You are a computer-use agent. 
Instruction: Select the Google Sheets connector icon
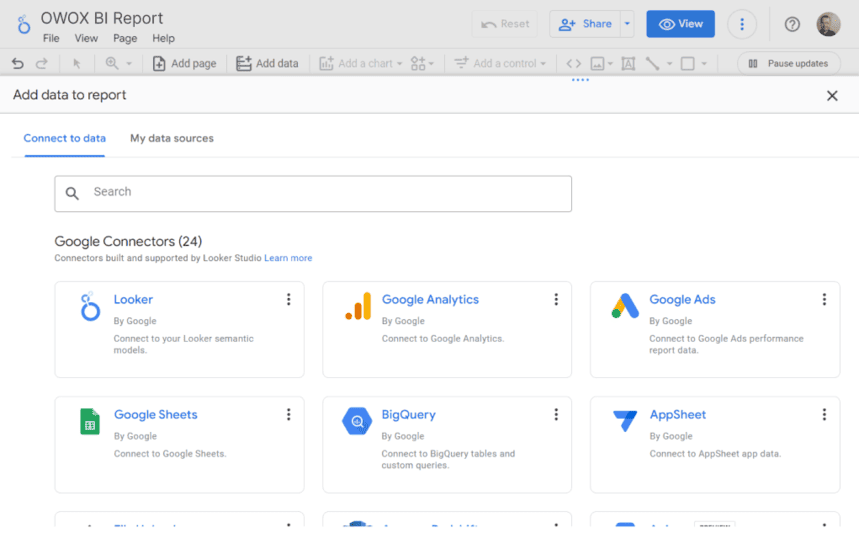click(x=90, y=421)
